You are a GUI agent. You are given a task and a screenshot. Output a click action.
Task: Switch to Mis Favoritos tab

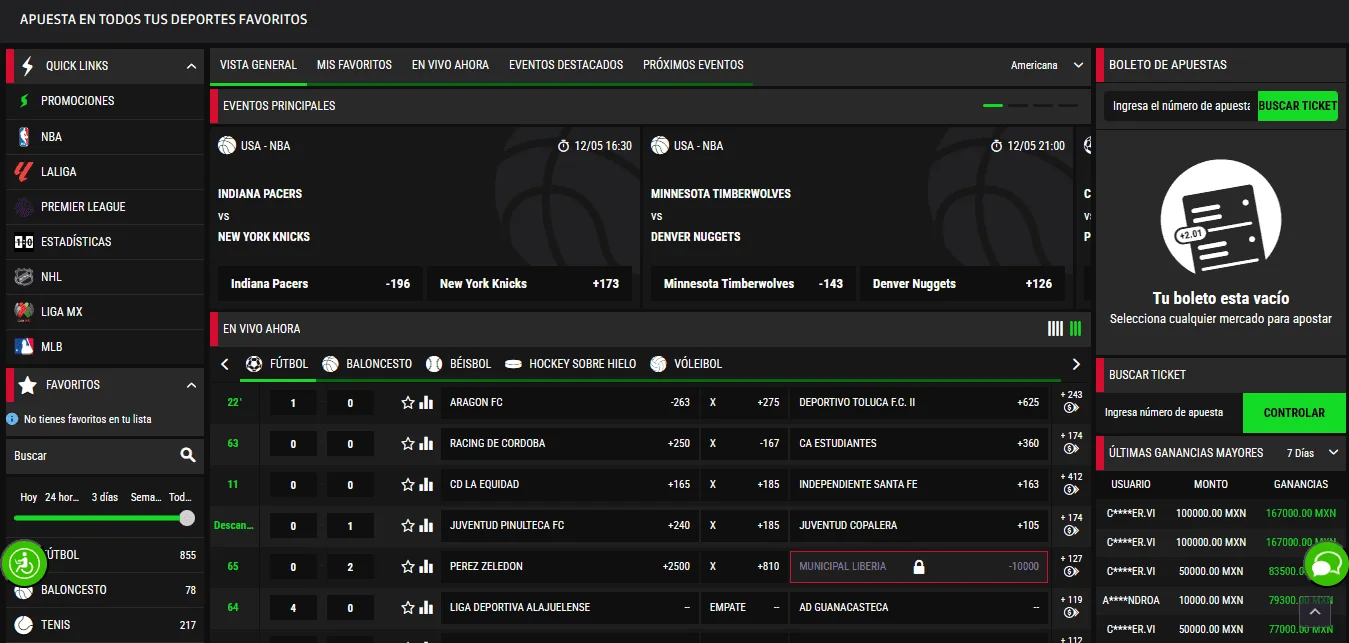tap(354, 65)
